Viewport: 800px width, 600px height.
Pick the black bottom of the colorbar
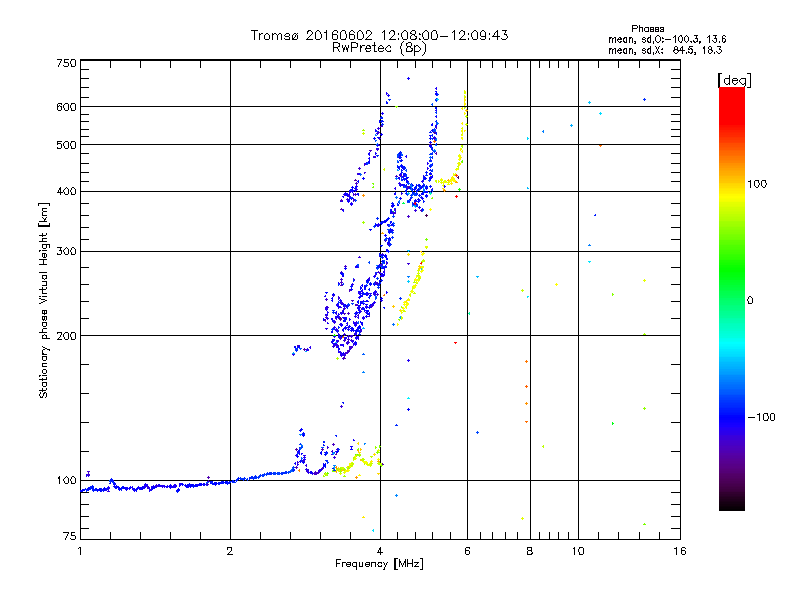(732, 503)
